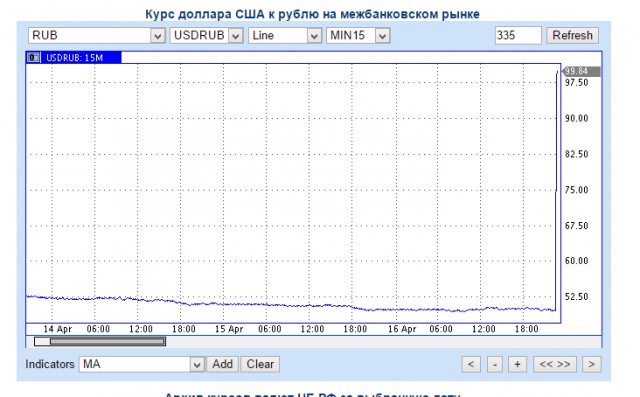Click the 75.00 price axis label
640x397 pixels.
[x=576, y=190]
